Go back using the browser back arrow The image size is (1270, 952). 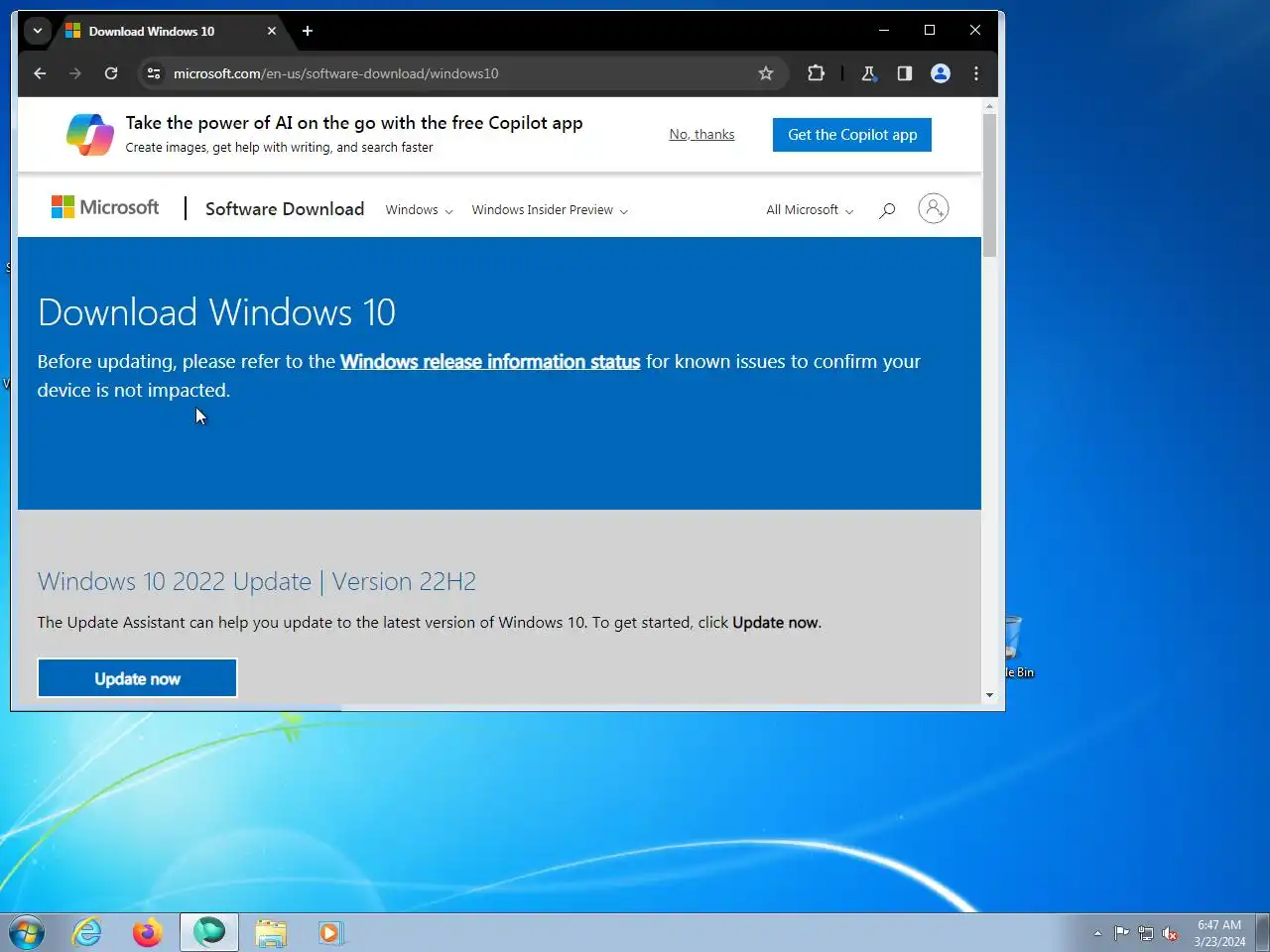[x=40, y=73]
